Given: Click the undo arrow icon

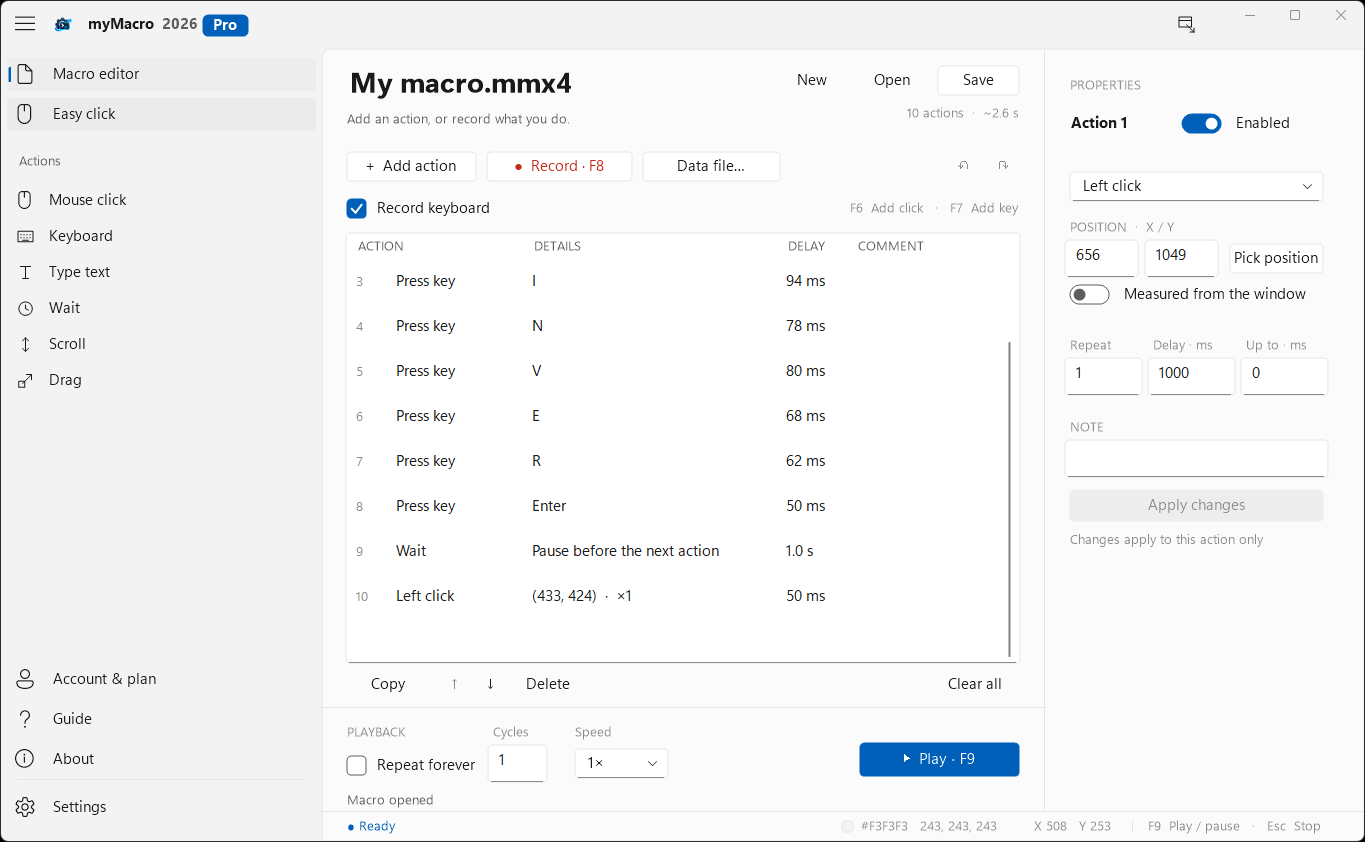Looking at the screenshot, I should click(x=963, y=166).
